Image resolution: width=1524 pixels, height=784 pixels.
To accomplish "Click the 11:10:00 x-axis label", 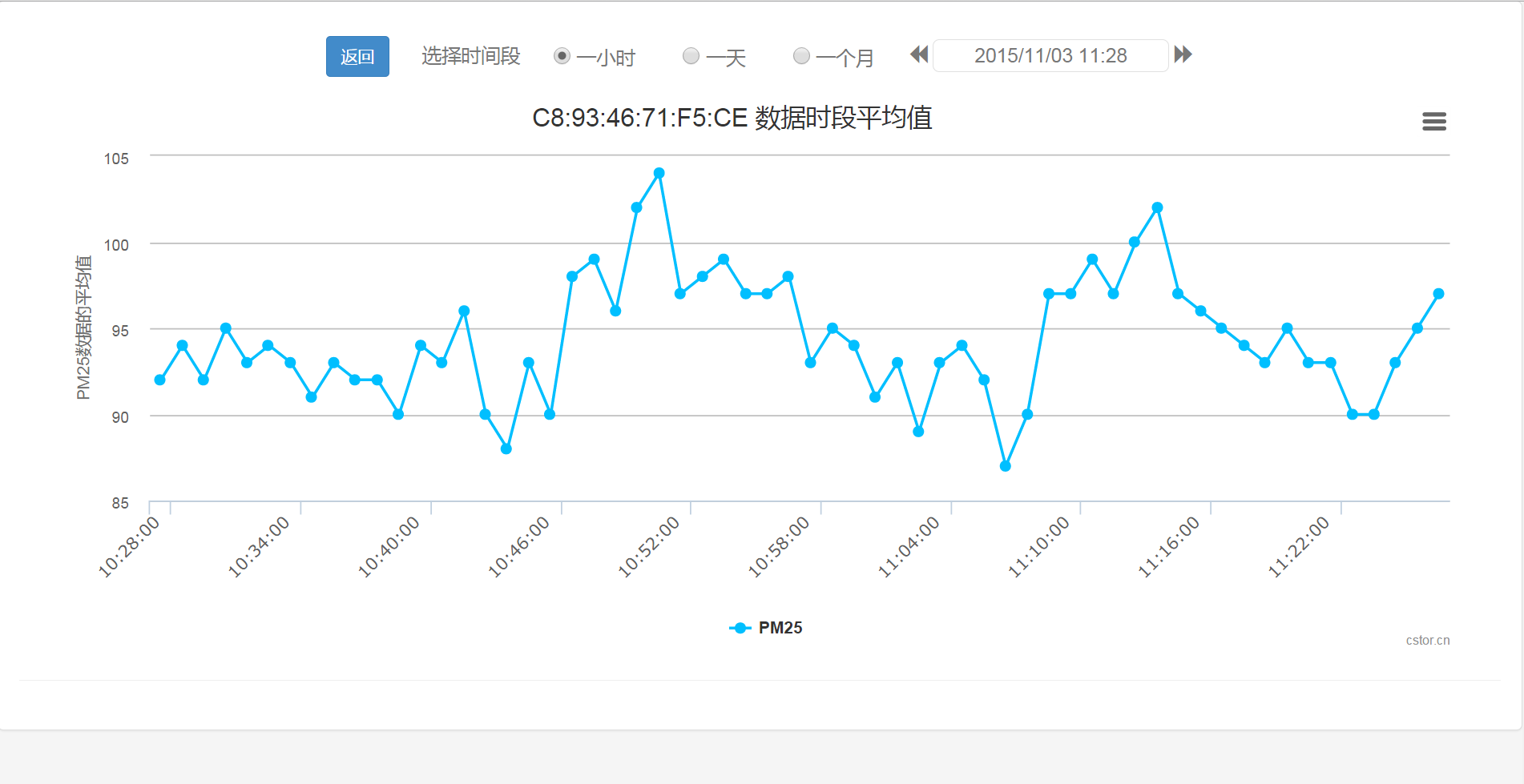I will [x=1039, y=546].
